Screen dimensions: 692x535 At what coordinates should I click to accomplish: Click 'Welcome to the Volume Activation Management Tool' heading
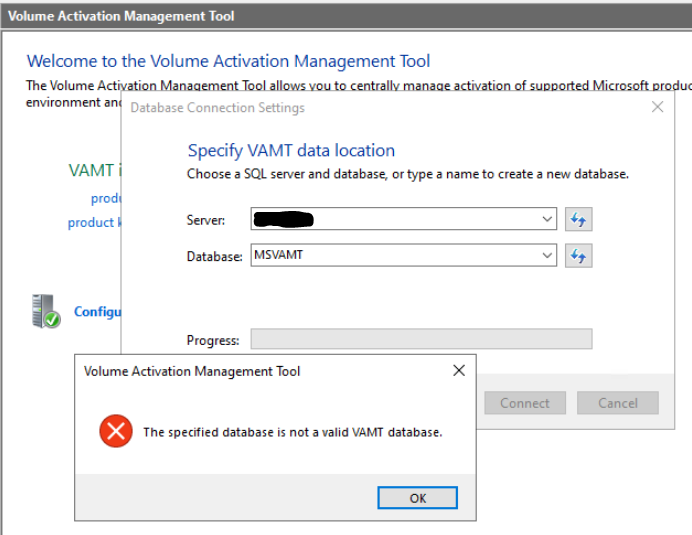coord(228,61)
